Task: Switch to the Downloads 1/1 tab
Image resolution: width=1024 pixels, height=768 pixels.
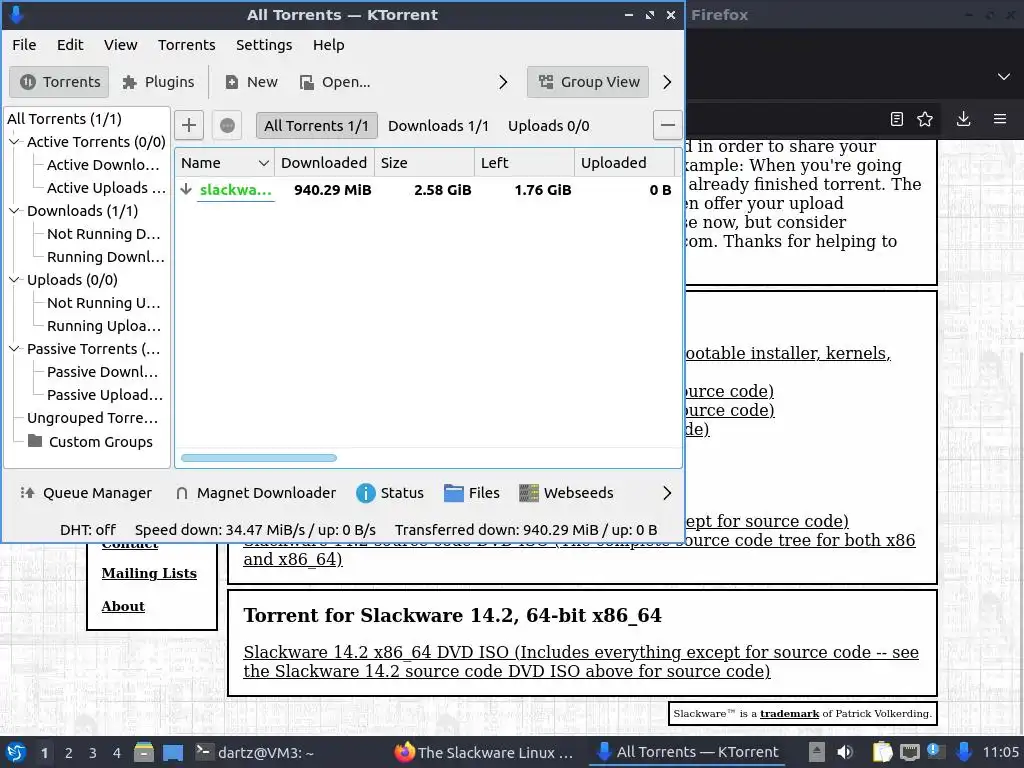Action: (438, 125)
